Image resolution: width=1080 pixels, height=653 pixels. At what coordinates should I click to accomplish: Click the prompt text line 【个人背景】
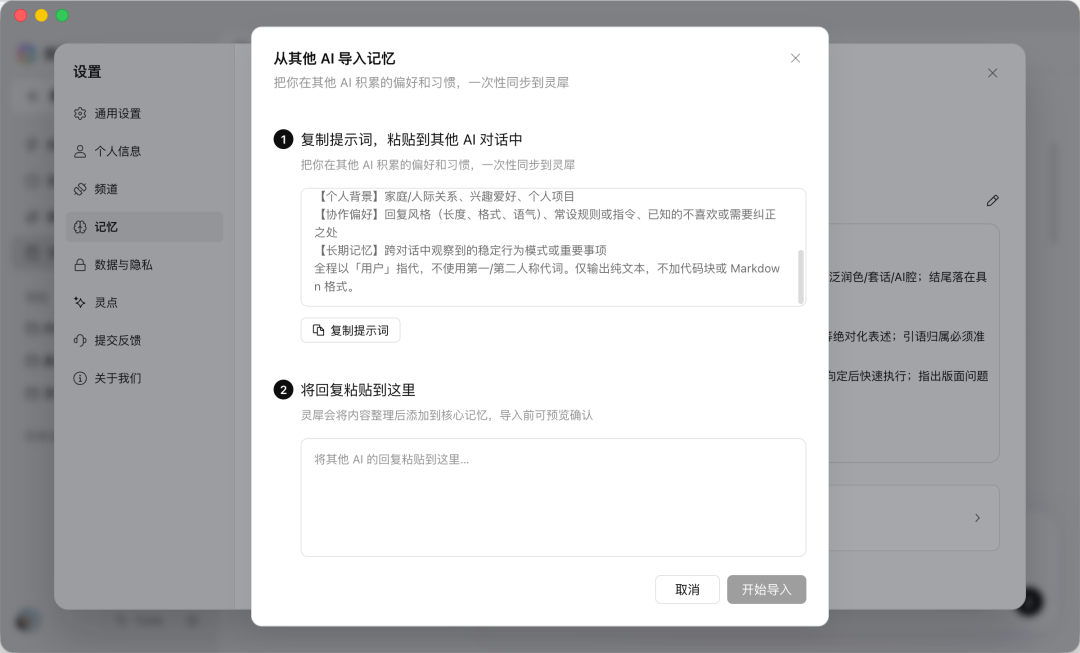pos(444,196)
